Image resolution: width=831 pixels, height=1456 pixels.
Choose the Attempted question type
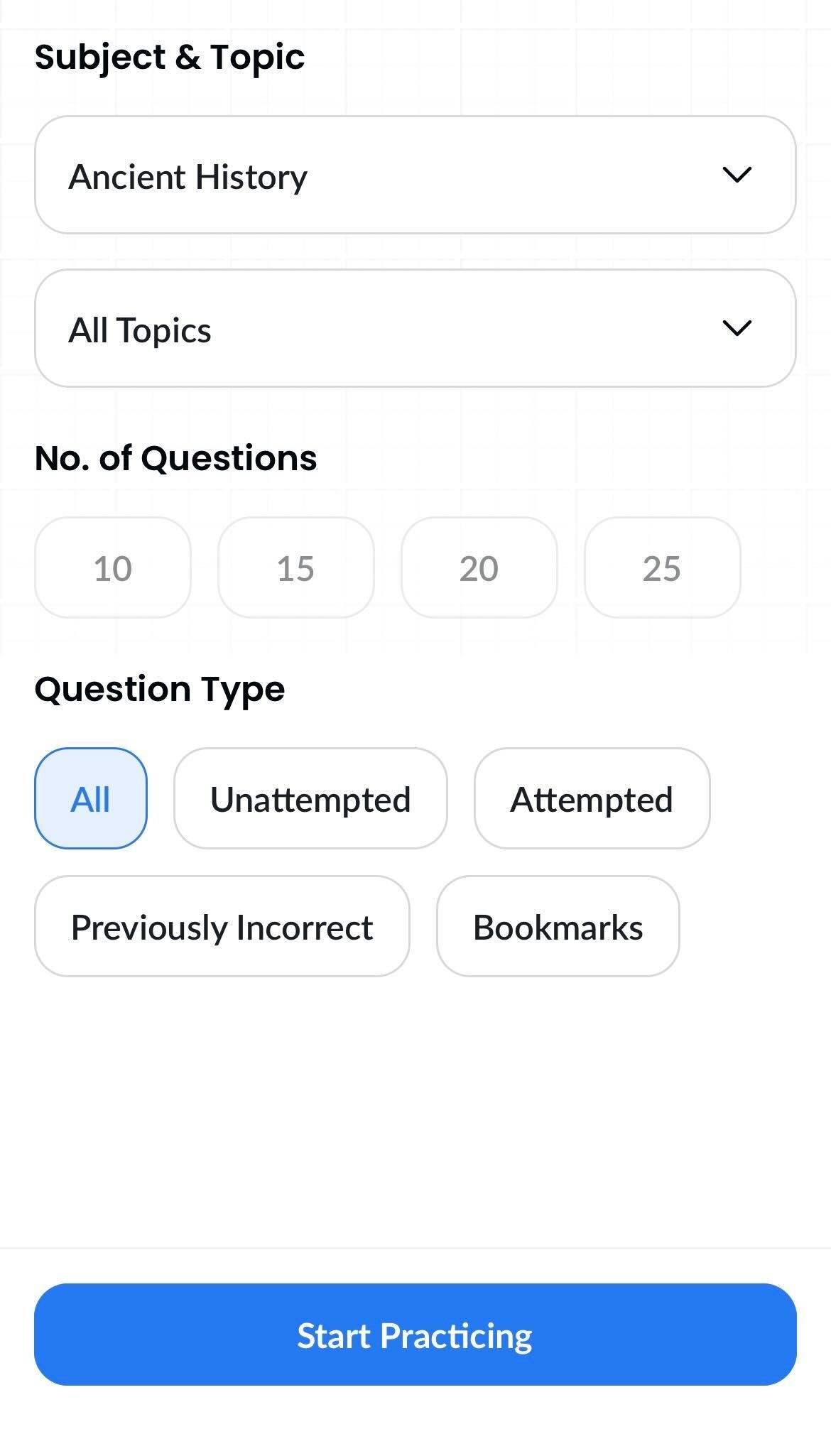(x=592, y=798)
